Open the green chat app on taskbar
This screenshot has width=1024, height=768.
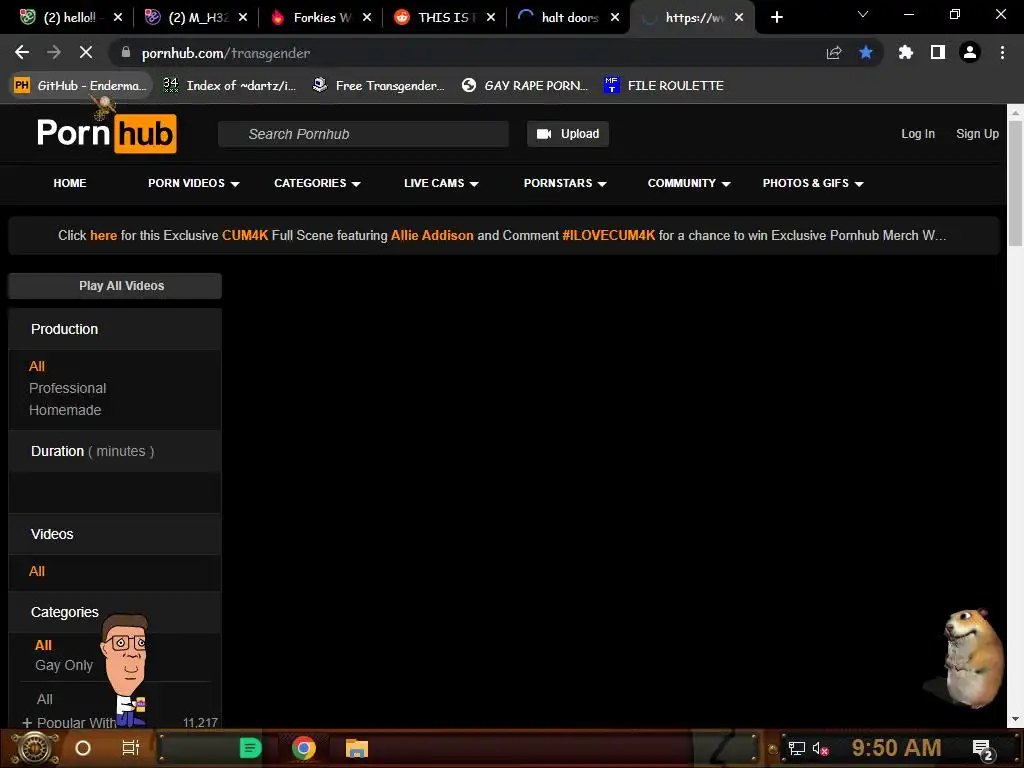tap(250, 748)
